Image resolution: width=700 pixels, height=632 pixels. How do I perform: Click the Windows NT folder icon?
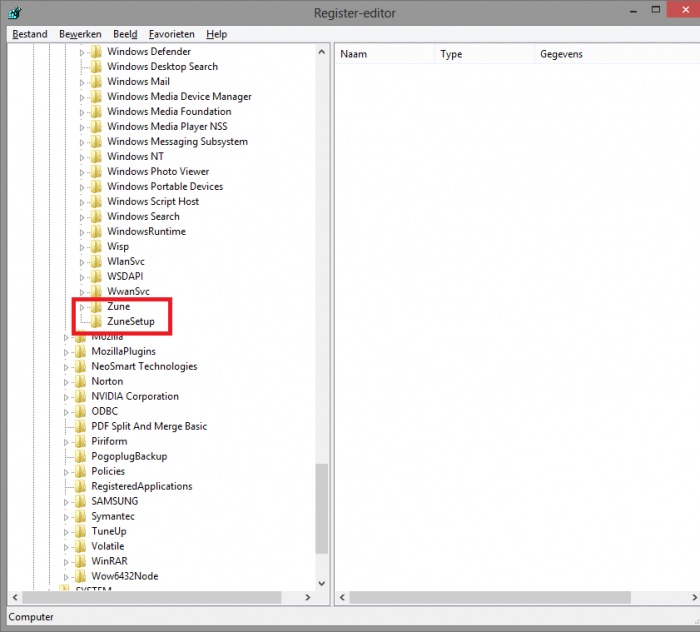[96, 157]
